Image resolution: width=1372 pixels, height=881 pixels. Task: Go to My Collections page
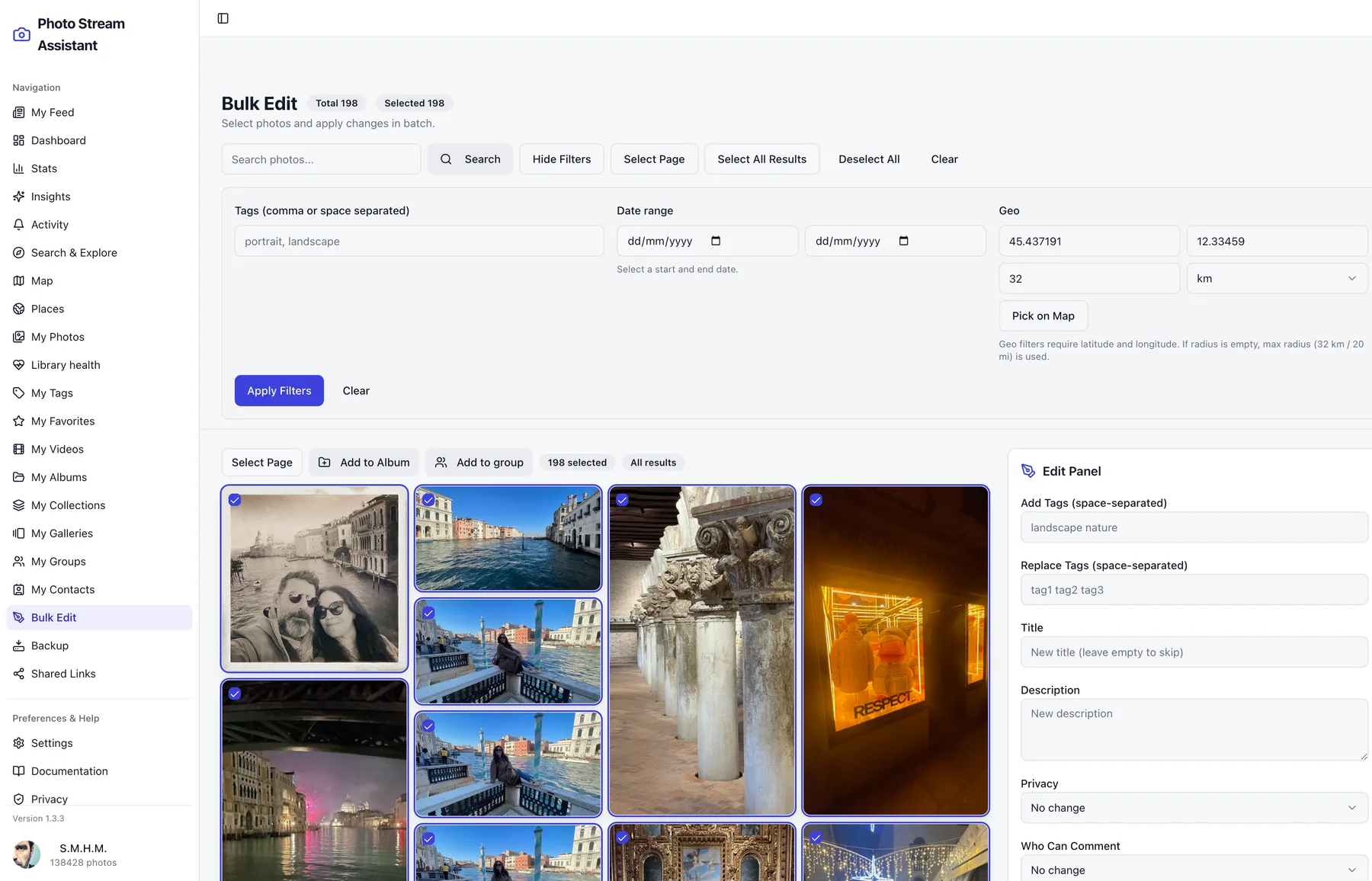tap(99, 505)
